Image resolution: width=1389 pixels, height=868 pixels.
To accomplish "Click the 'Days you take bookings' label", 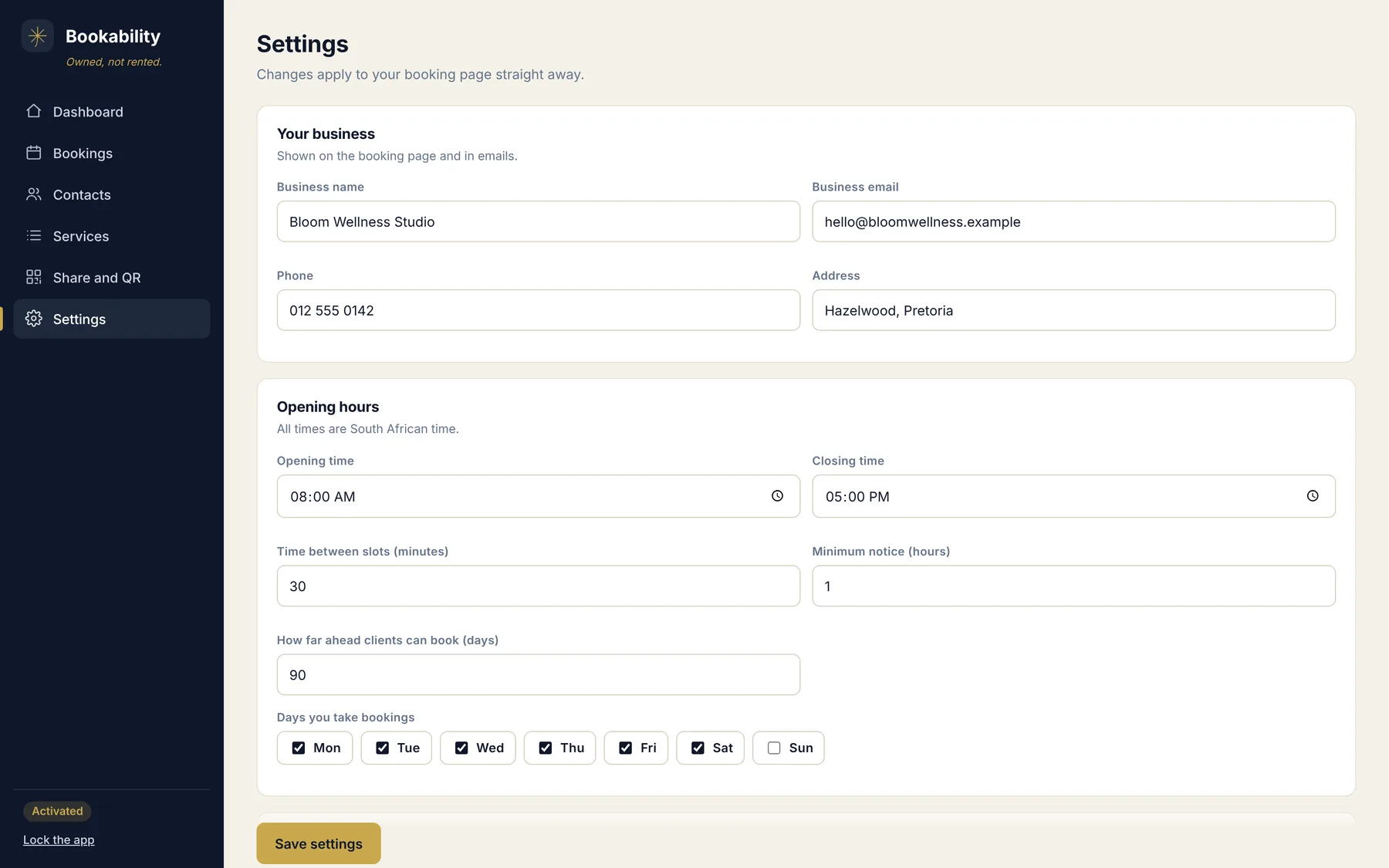I will [346, 718].
